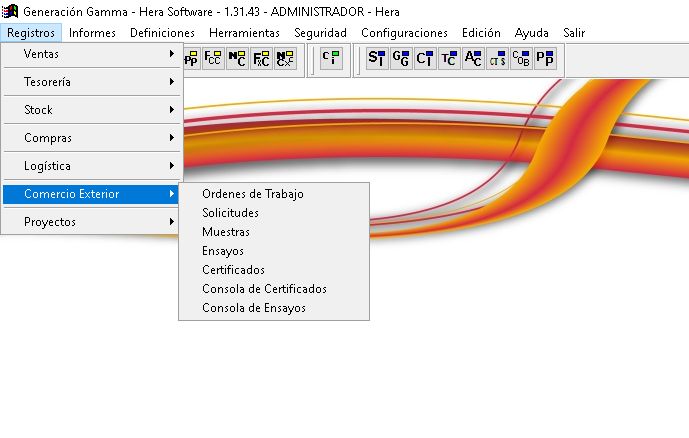Viewport: 689px width, 438px height.
Task: Click the GG toolbar icon
Action: pyautogui.click(x=400, y=59)
